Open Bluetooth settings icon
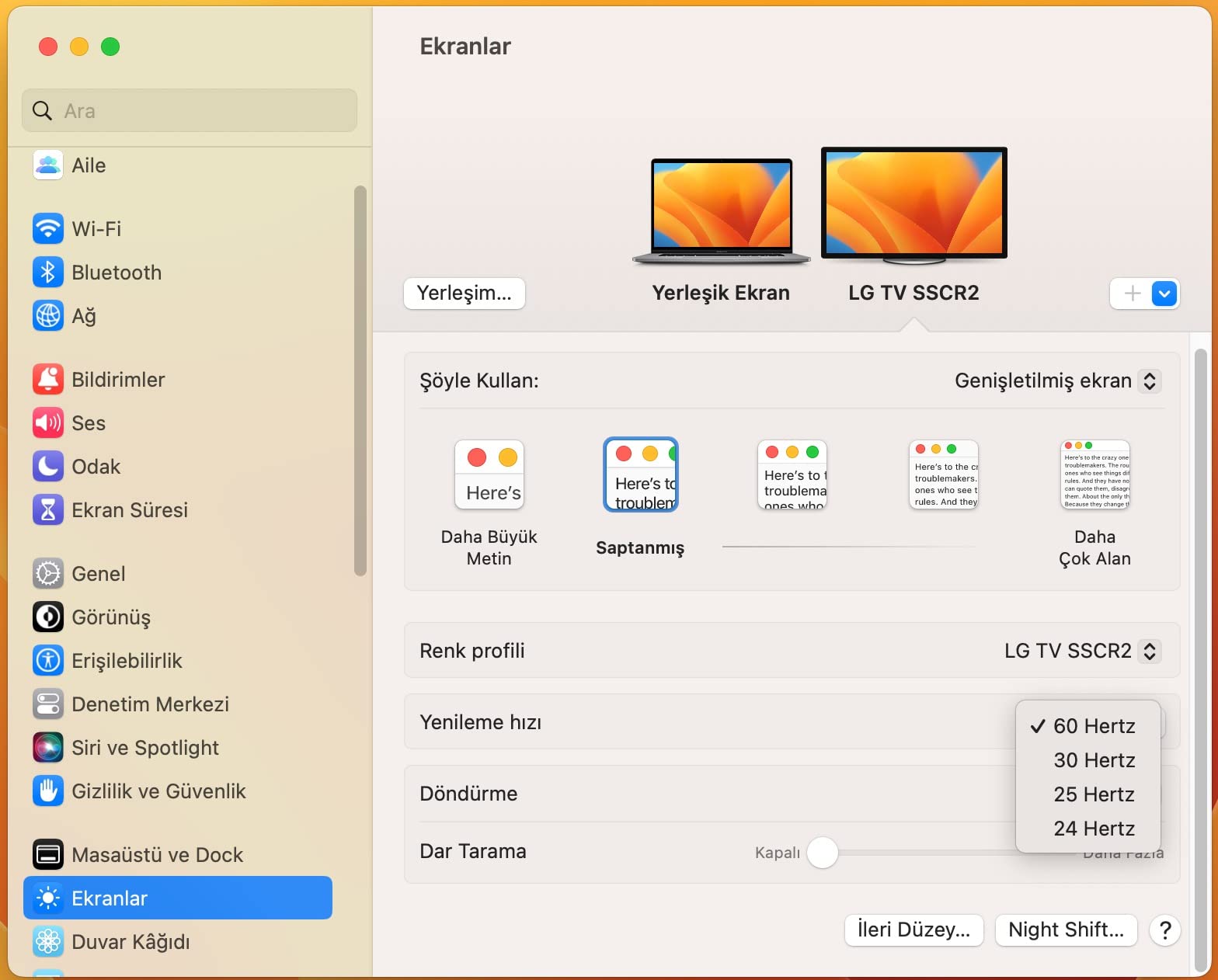Screen dimensions: 1218x980 48,273
